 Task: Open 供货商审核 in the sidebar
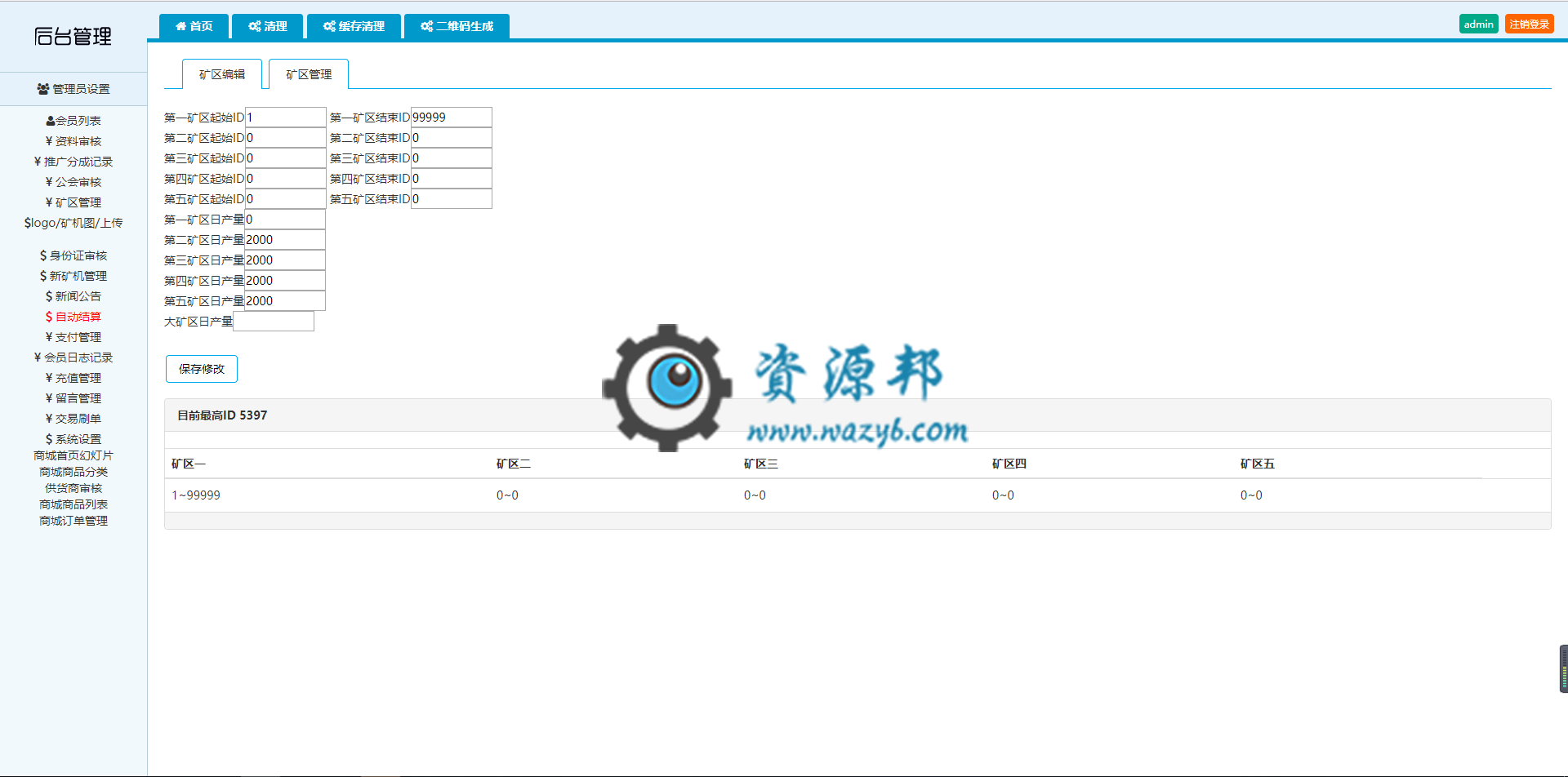(x=73, y=488)
